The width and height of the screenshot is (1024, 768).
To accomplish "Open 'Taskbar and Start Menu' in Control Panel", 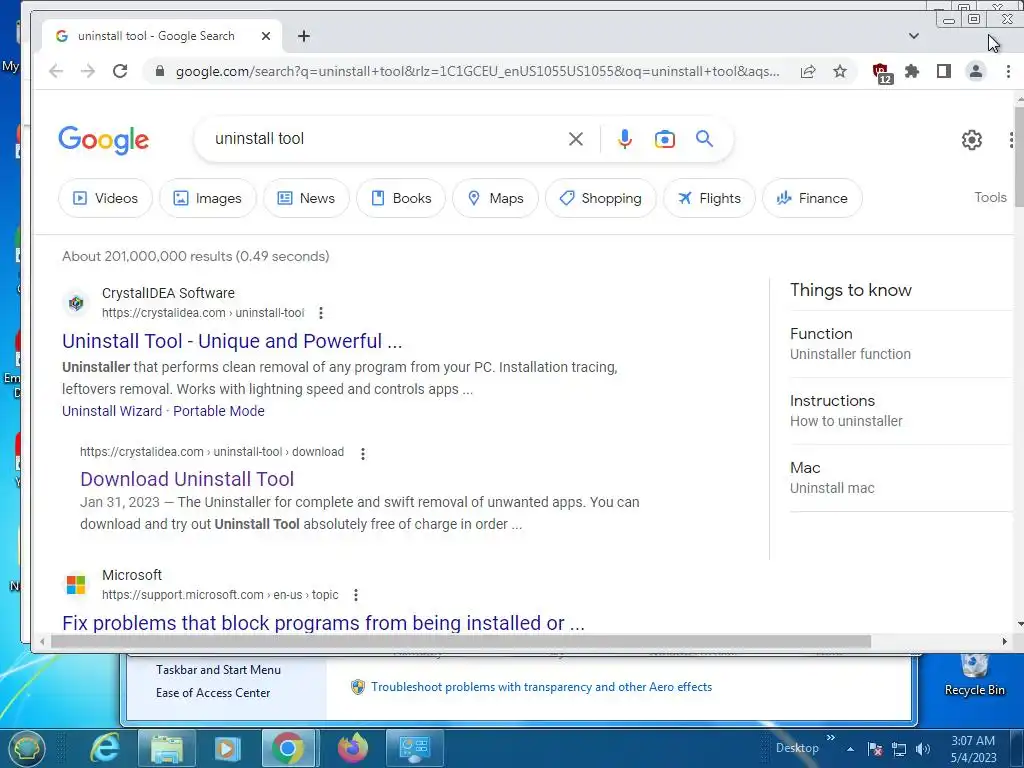I will pos(218,669).
